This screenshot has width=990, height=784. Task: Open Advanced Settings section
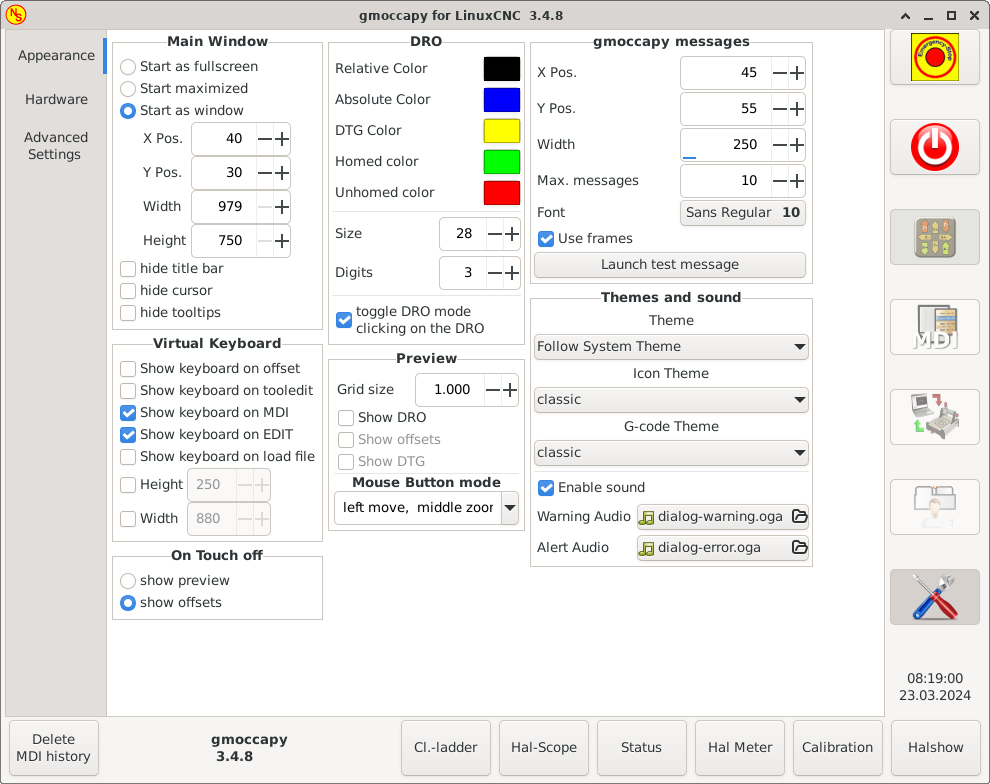point(56,146)
